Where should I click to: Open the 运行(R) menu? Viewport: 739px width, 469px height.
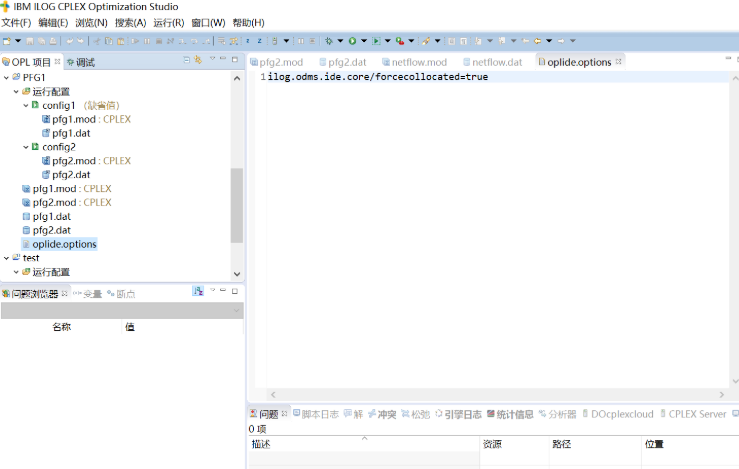click(169, 23)
